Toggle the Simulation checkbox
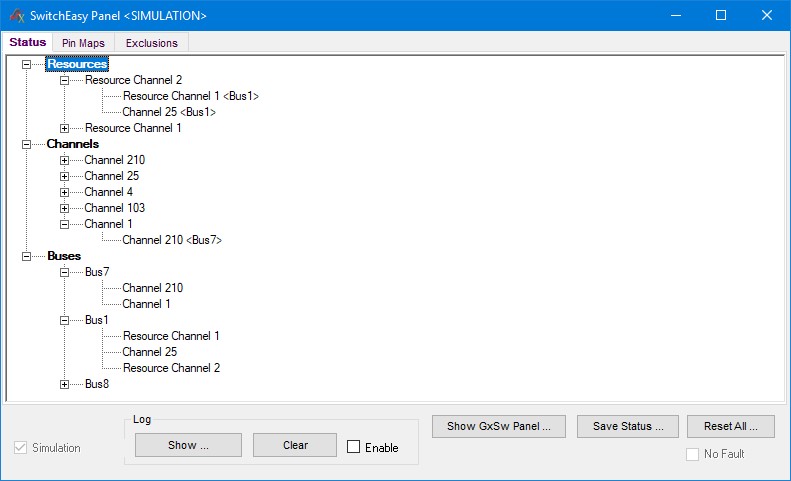This screenshot has width=791, height=481. coord(21,448)
